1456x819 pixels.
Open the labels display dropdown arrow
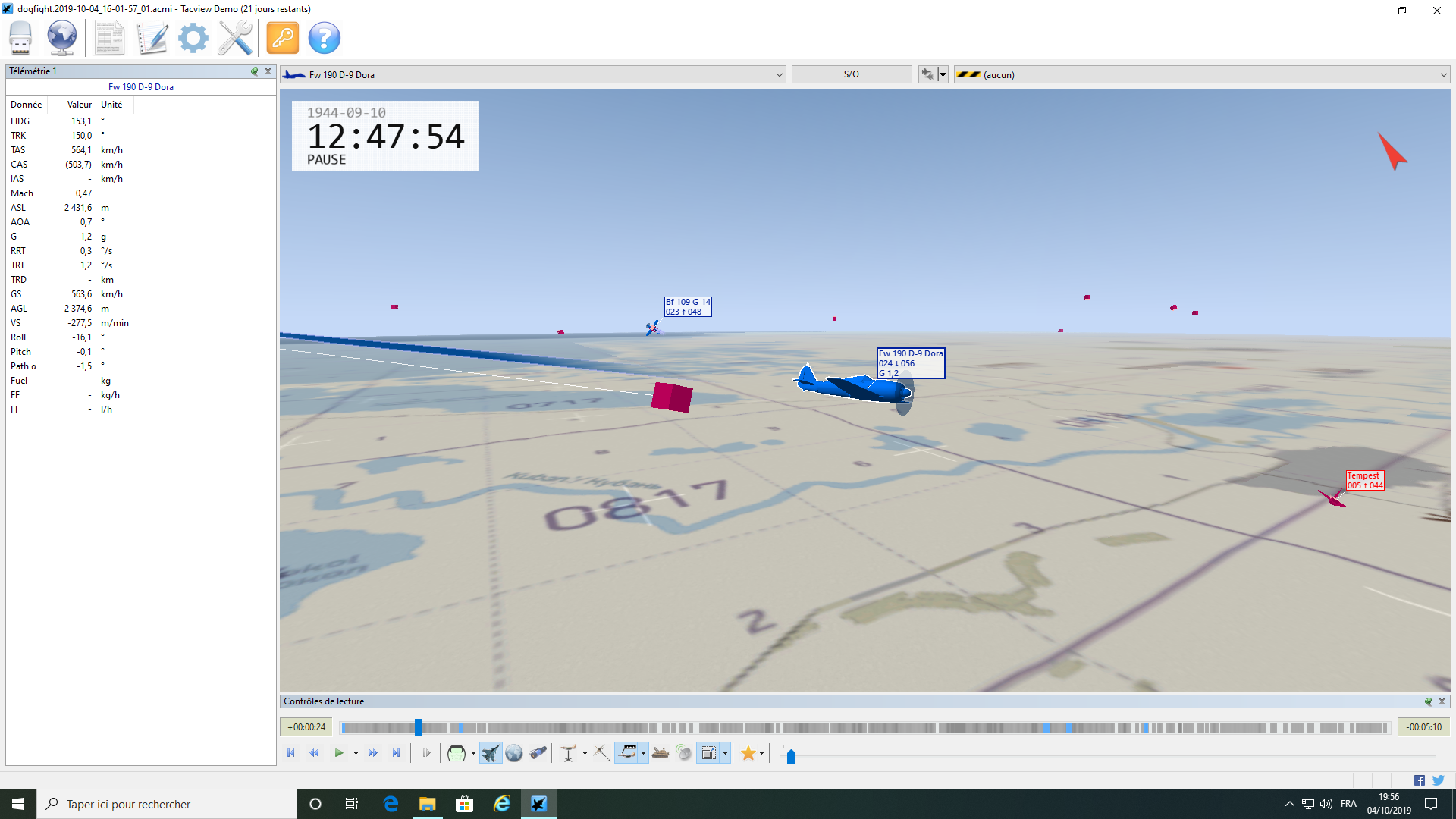click(644, 753)
